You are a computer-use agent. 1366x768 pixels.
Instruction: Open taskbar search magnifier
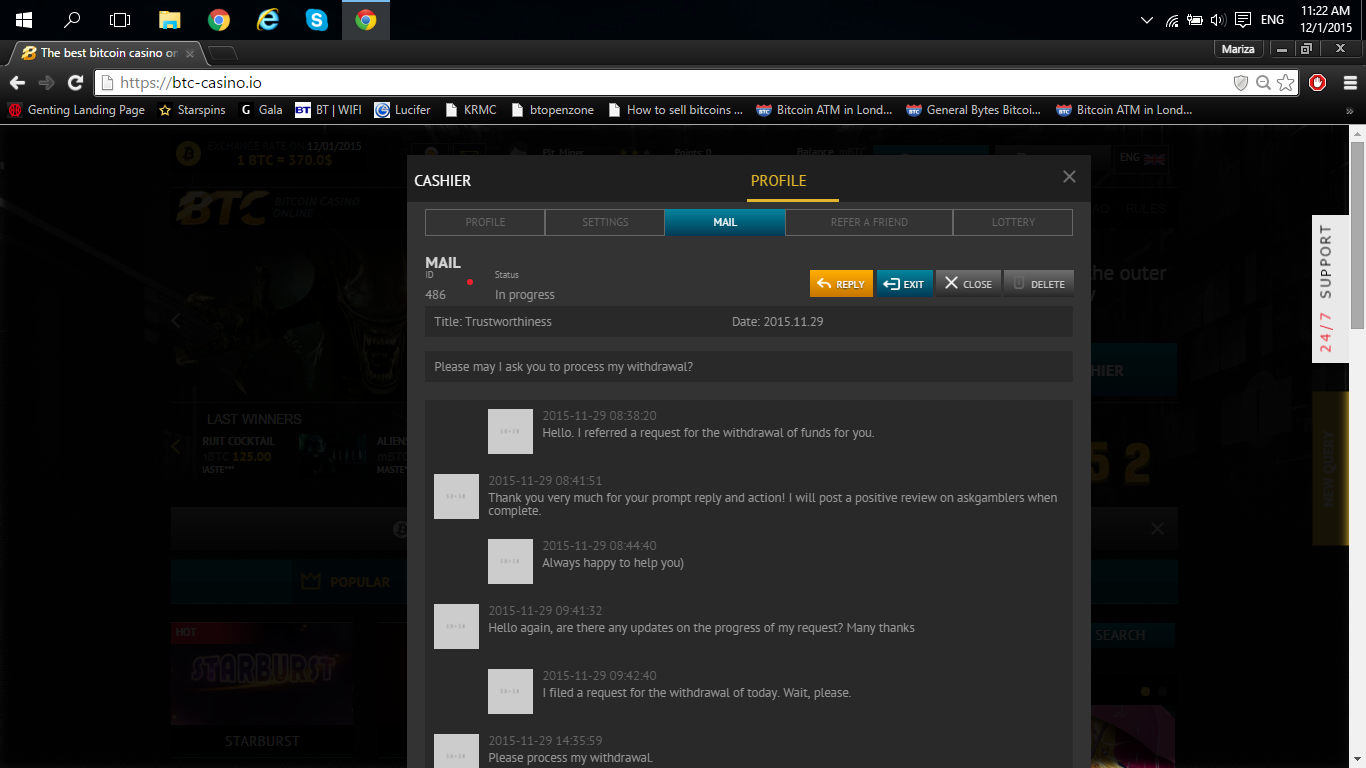pyautogui.click(x=72, y=19)
